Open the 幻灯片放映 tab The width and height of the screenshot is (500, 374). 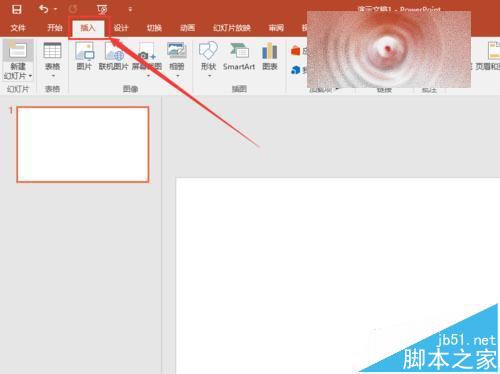(232, 28)
